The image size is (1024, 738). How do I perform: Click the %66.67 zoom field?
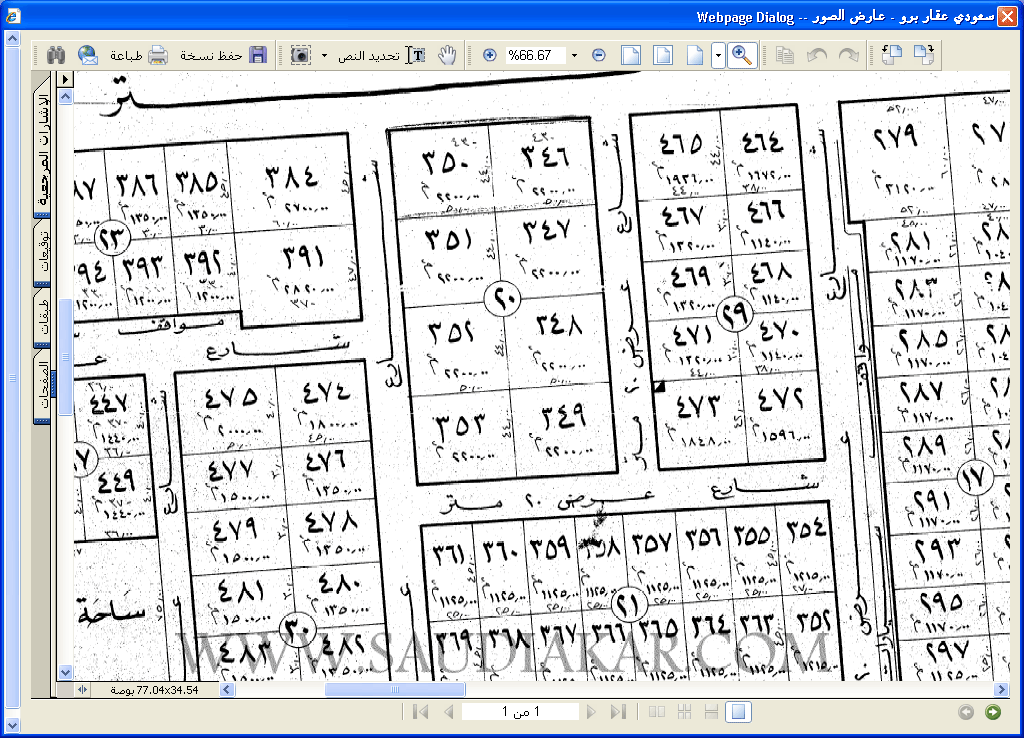coord(536,56)
